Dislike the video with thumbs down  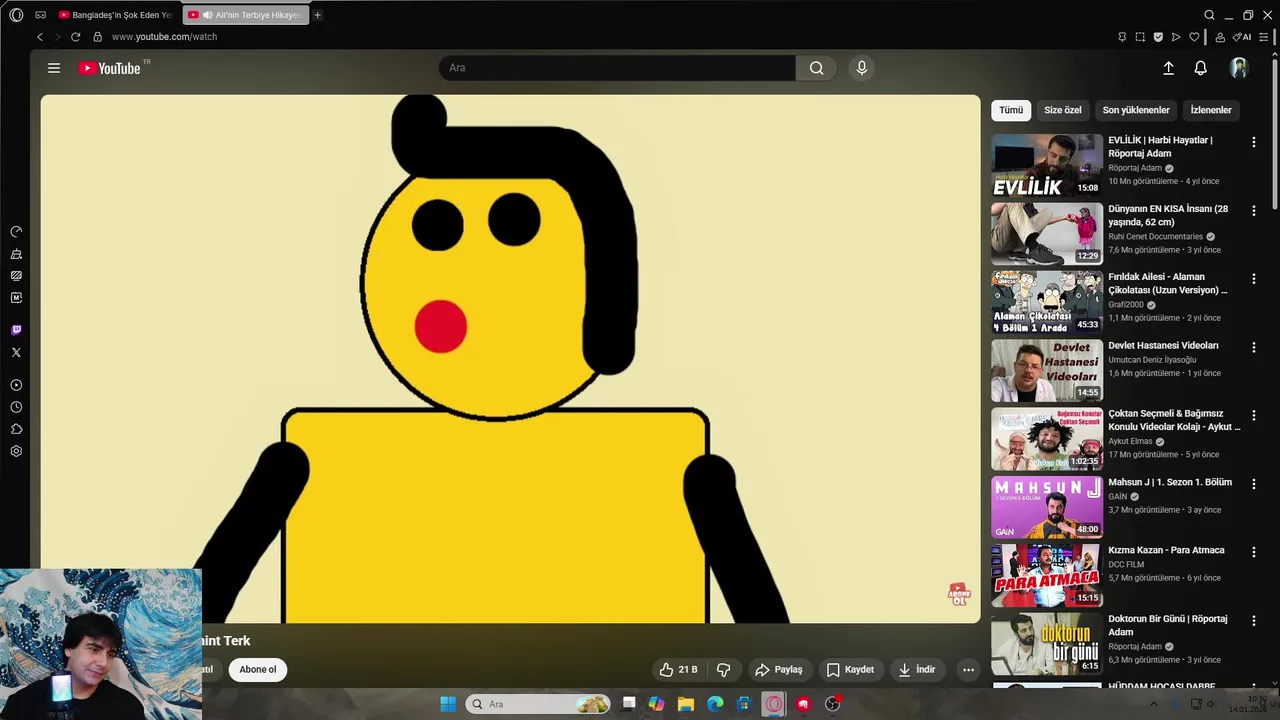pos(724,670)
